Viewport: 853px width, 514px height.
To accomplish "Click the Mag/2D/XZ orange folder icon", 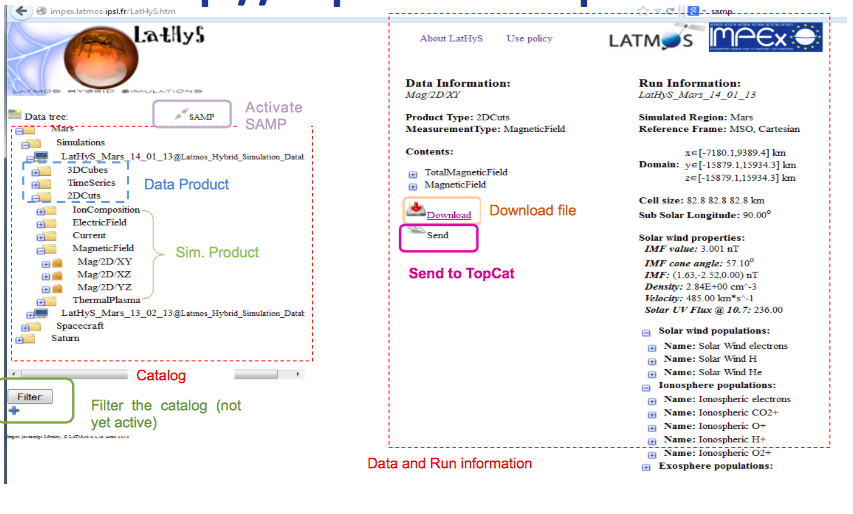I will (57, 276).
